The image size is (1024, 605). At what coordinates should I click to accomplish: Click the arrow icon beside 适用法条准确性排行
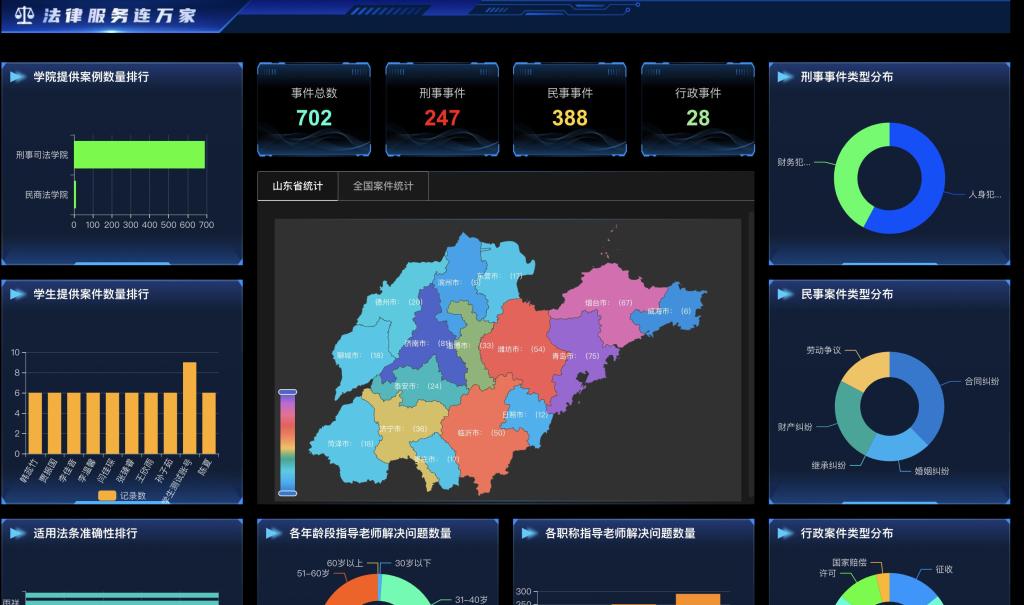click(x=17, y=534)
